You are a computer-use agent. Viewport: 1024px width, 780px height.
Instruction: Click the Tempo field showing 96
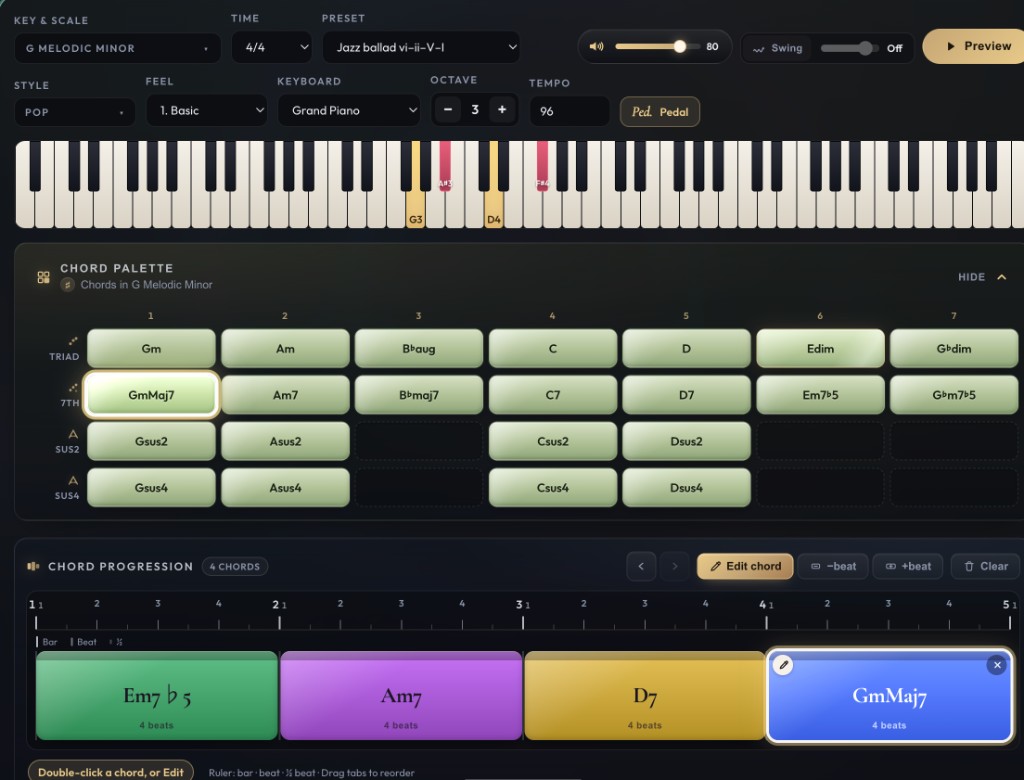[569, 111]
